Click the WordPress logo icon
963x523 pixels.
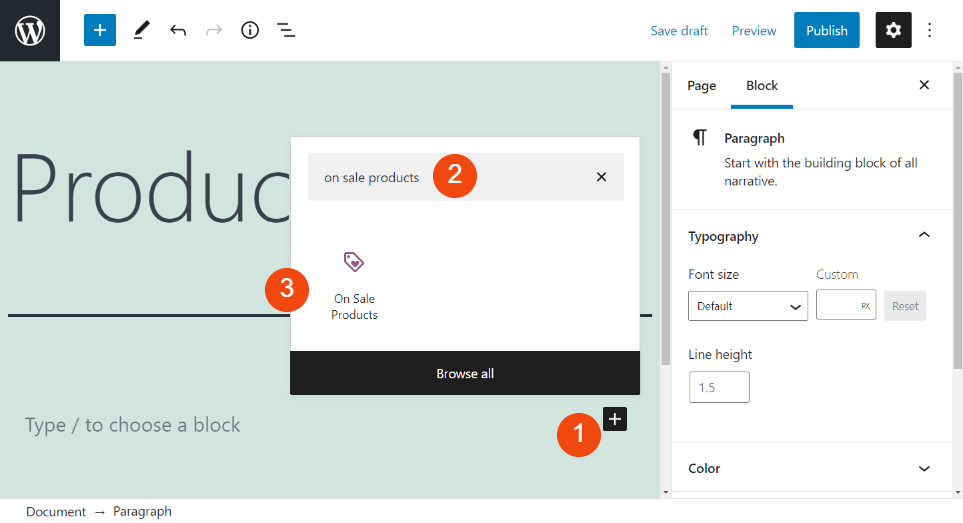(30, 30)
